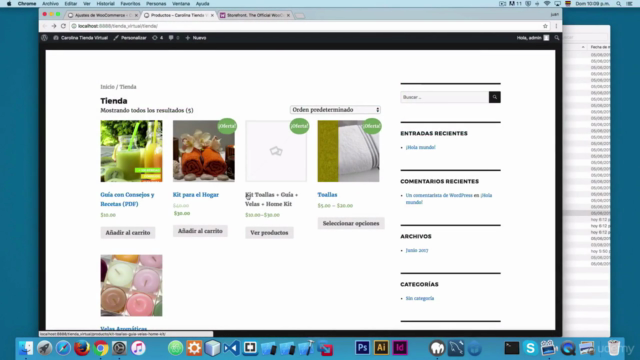Screen dimensions: 640x360
Task: Click the Chrome icon in the dock
Action: (x=101, y=348)
